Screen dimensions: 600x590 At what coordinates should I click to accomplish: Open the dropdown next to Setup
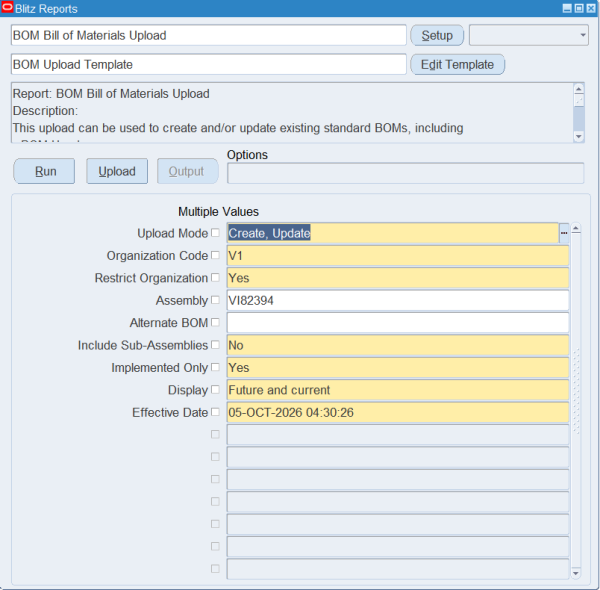[529, 35]
